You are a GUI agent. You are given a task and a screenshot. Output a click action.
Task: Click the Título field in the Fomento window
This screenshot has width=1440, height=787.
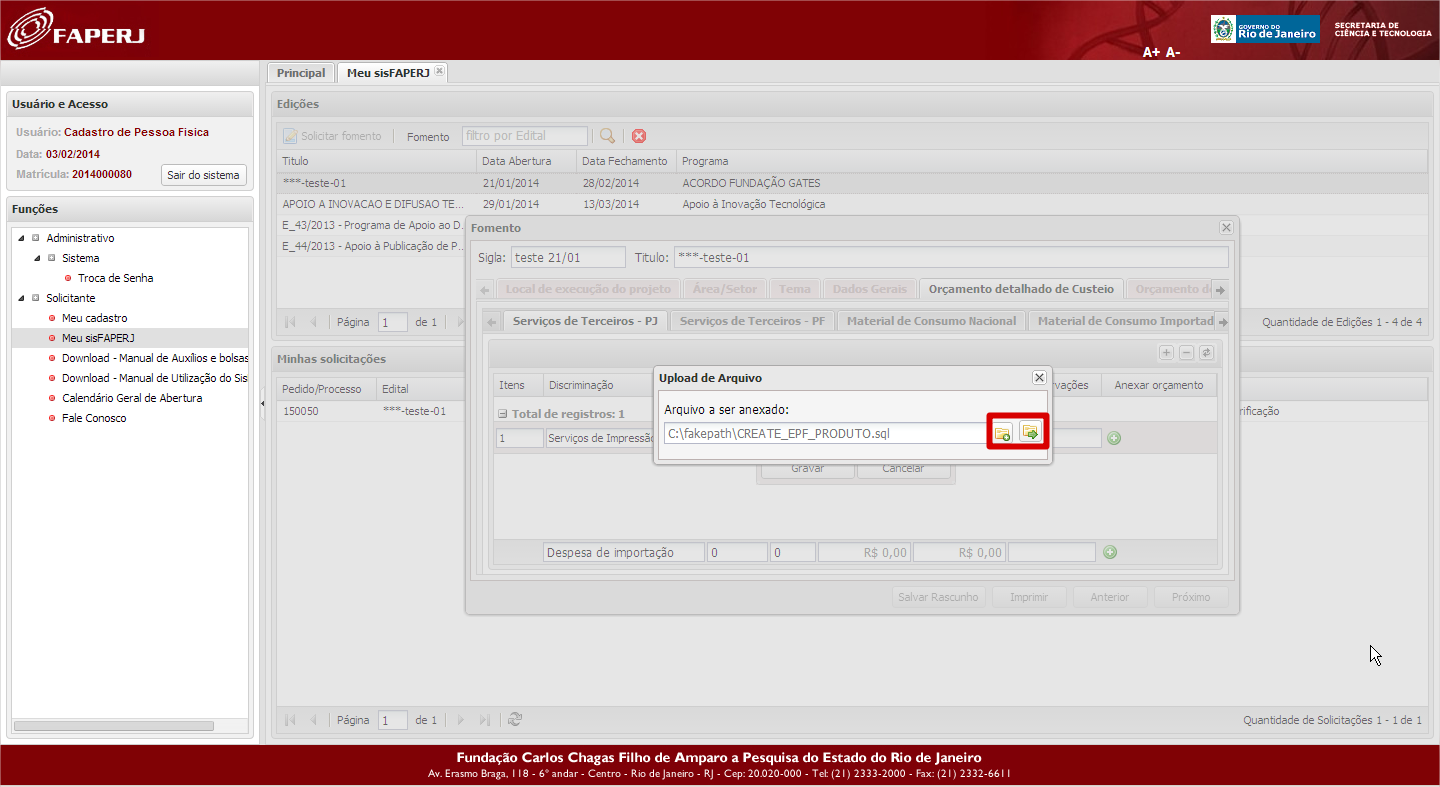click(x=951, y=258)
